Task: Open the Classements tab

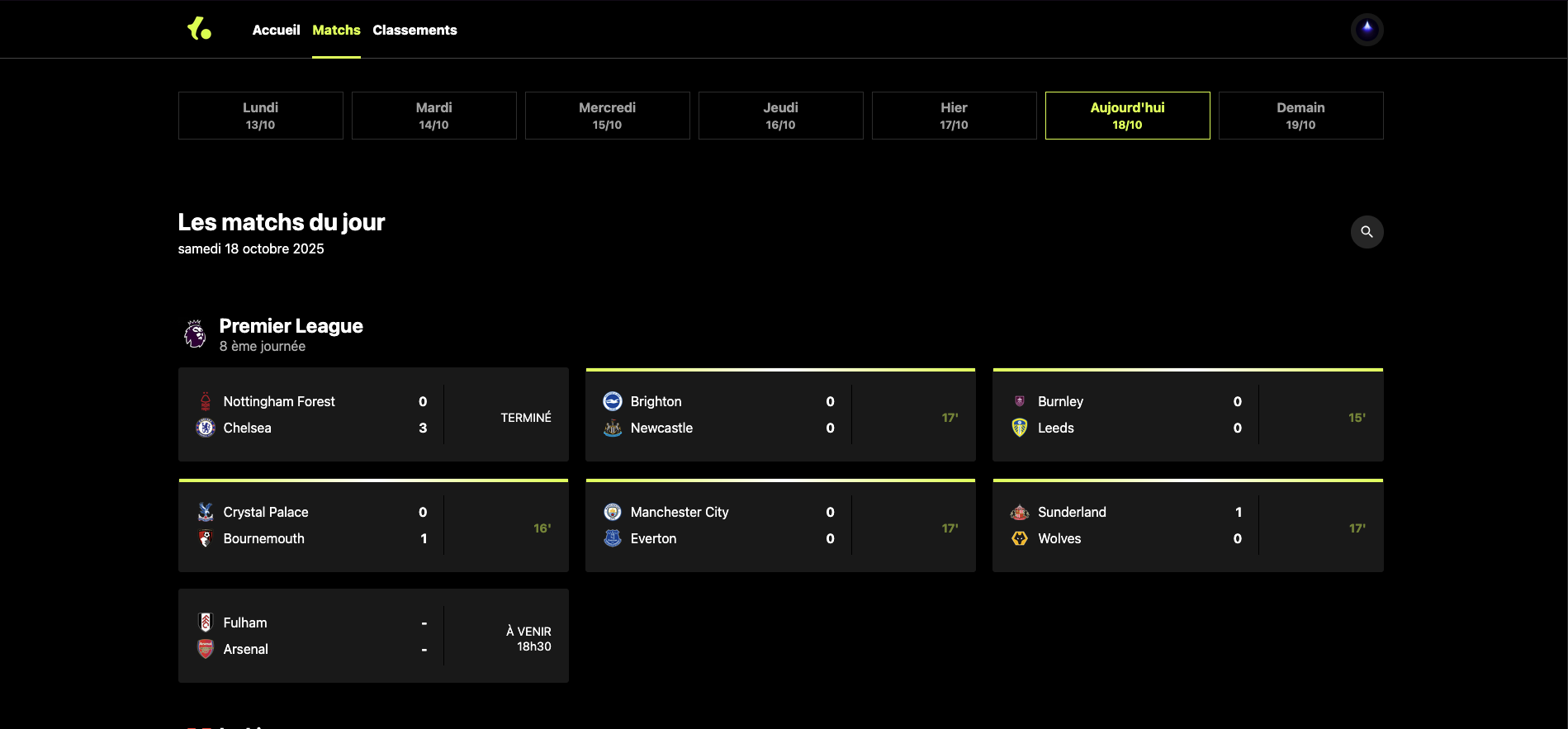Action: [415, 30]
